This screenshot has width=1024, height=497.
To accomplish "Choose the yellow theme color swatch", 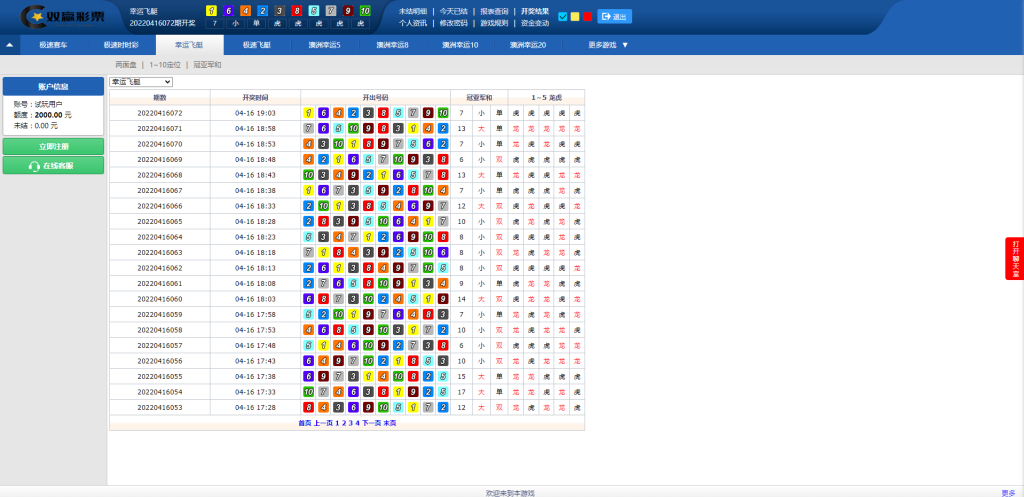I will (575, 17).
